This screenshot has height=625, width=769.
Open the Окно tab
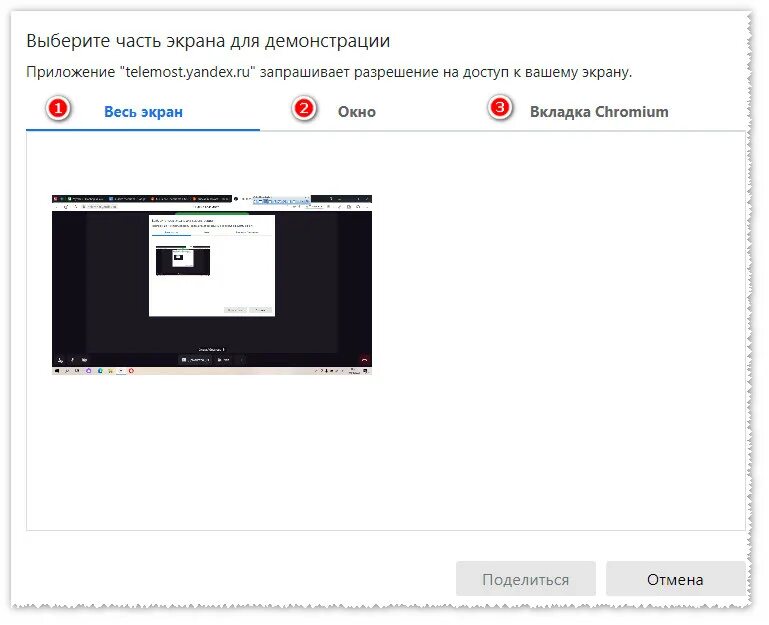coord(357,112)
